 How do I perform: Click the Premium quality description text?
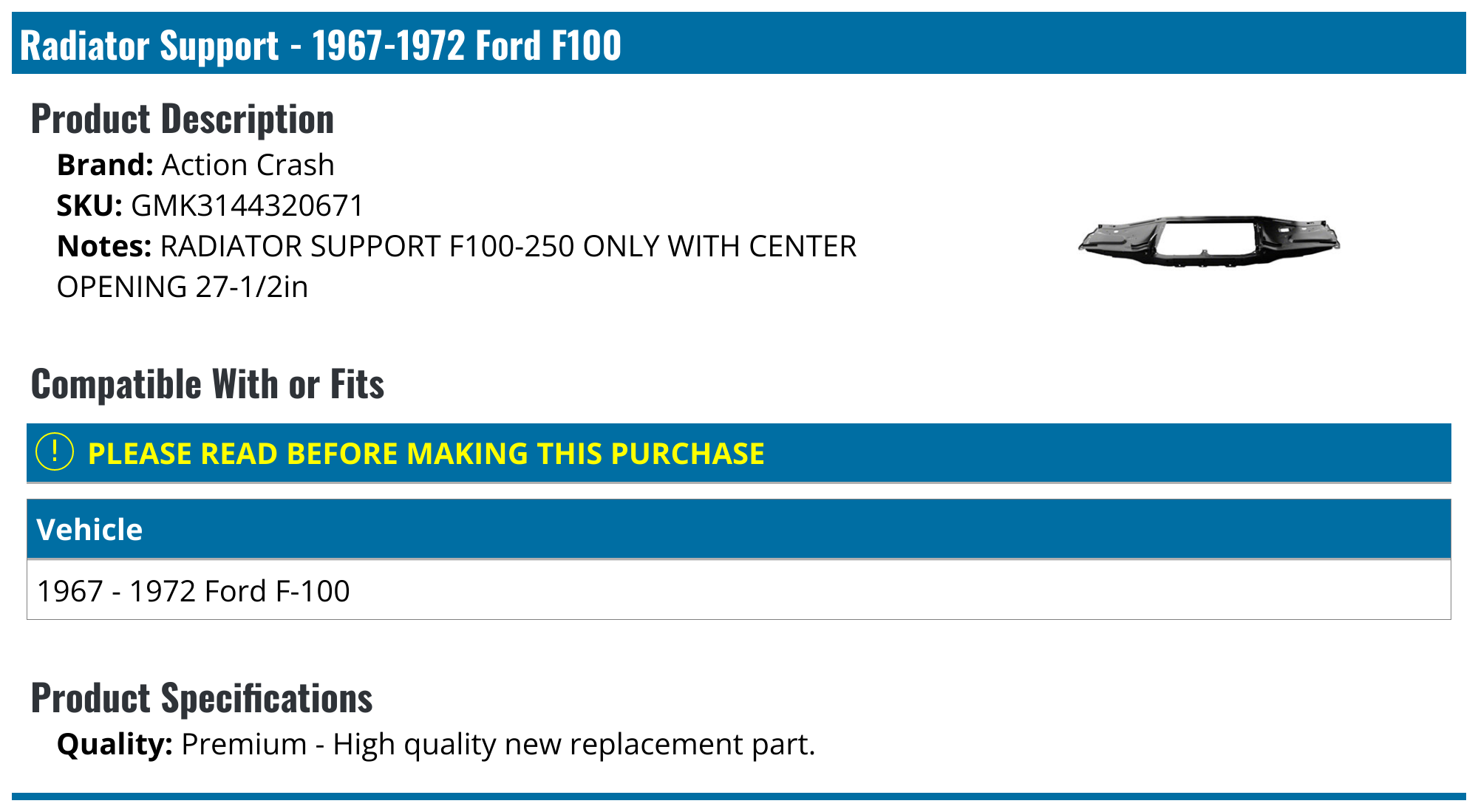coord(498,744)
